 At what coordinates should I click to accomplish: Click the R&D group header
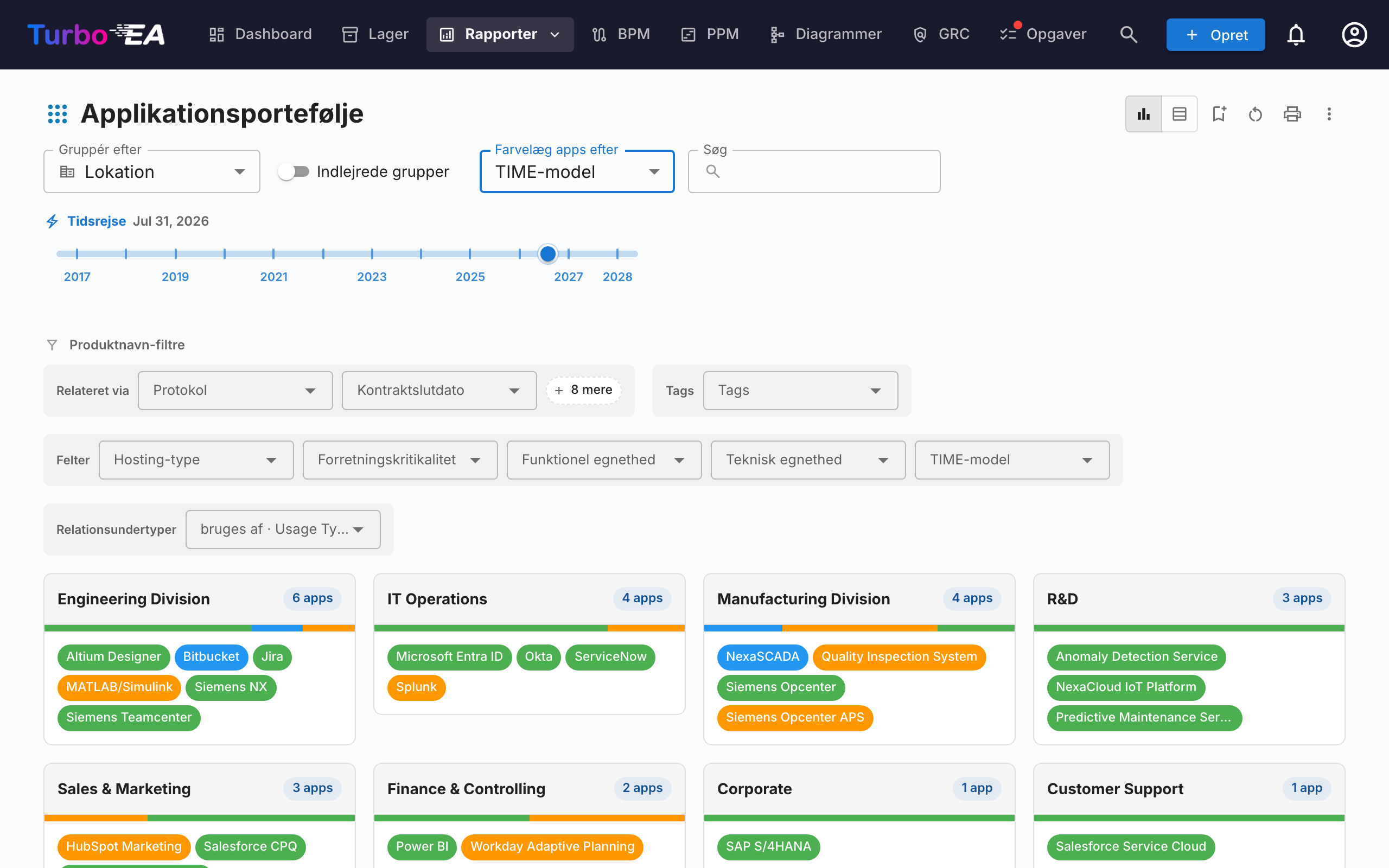pyautogui.click(x=1189, y=599)
